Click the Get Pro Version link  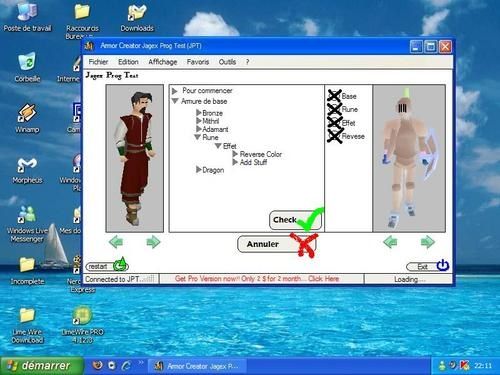click(x=257, y=279)
